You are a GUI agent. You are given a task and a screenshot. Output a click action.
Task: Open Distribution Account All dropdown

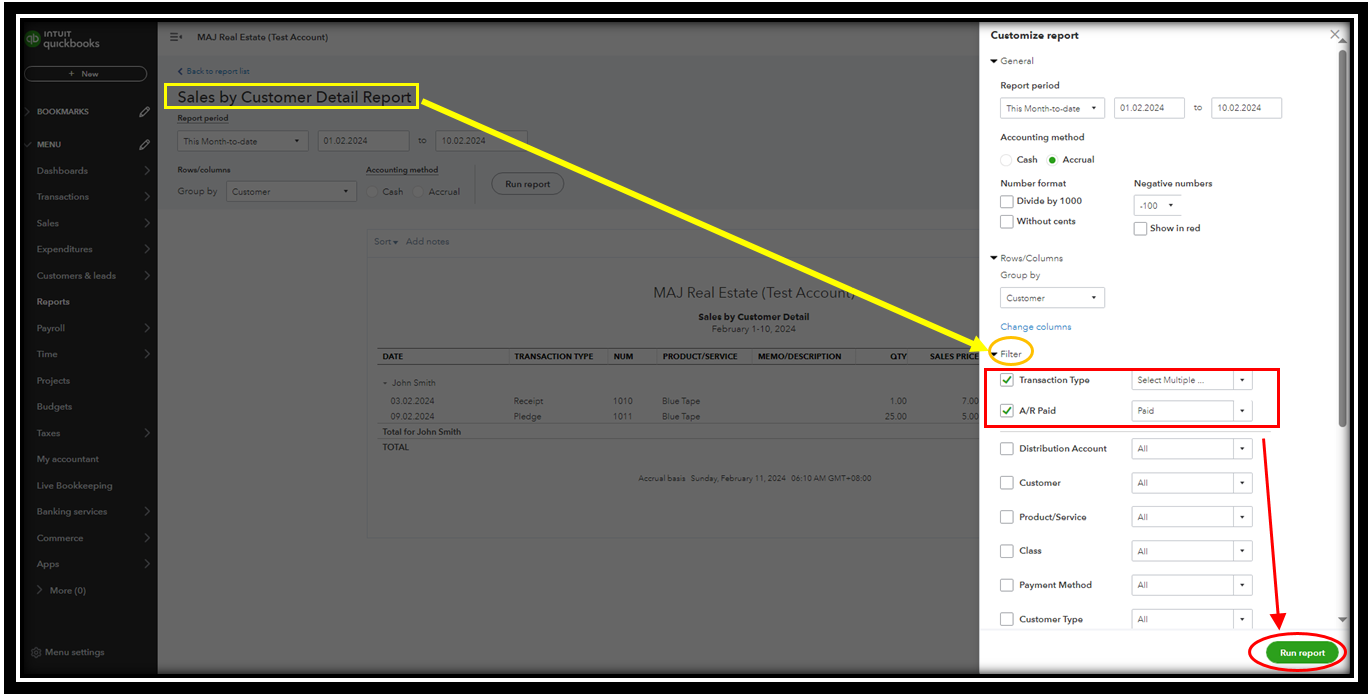(1192, 449)
